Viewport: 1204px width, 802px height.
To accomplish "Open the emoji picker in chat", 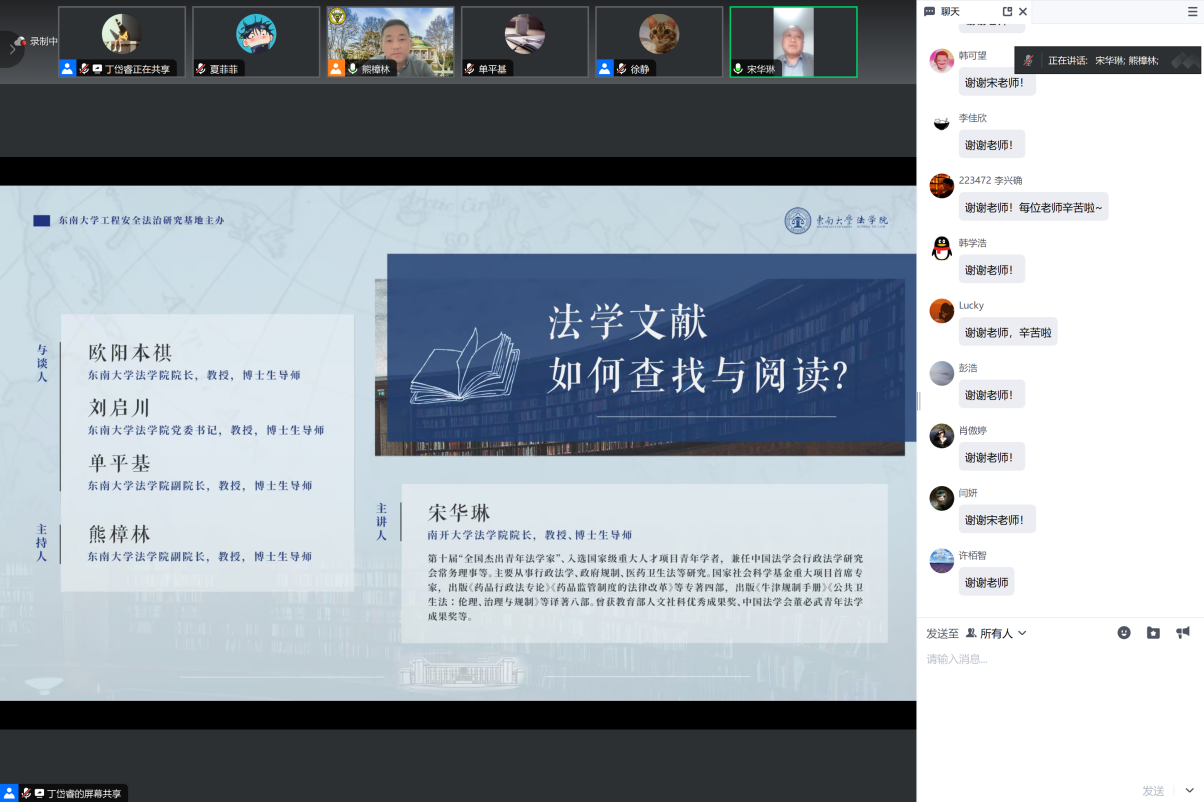I will tap(1124, 633).
